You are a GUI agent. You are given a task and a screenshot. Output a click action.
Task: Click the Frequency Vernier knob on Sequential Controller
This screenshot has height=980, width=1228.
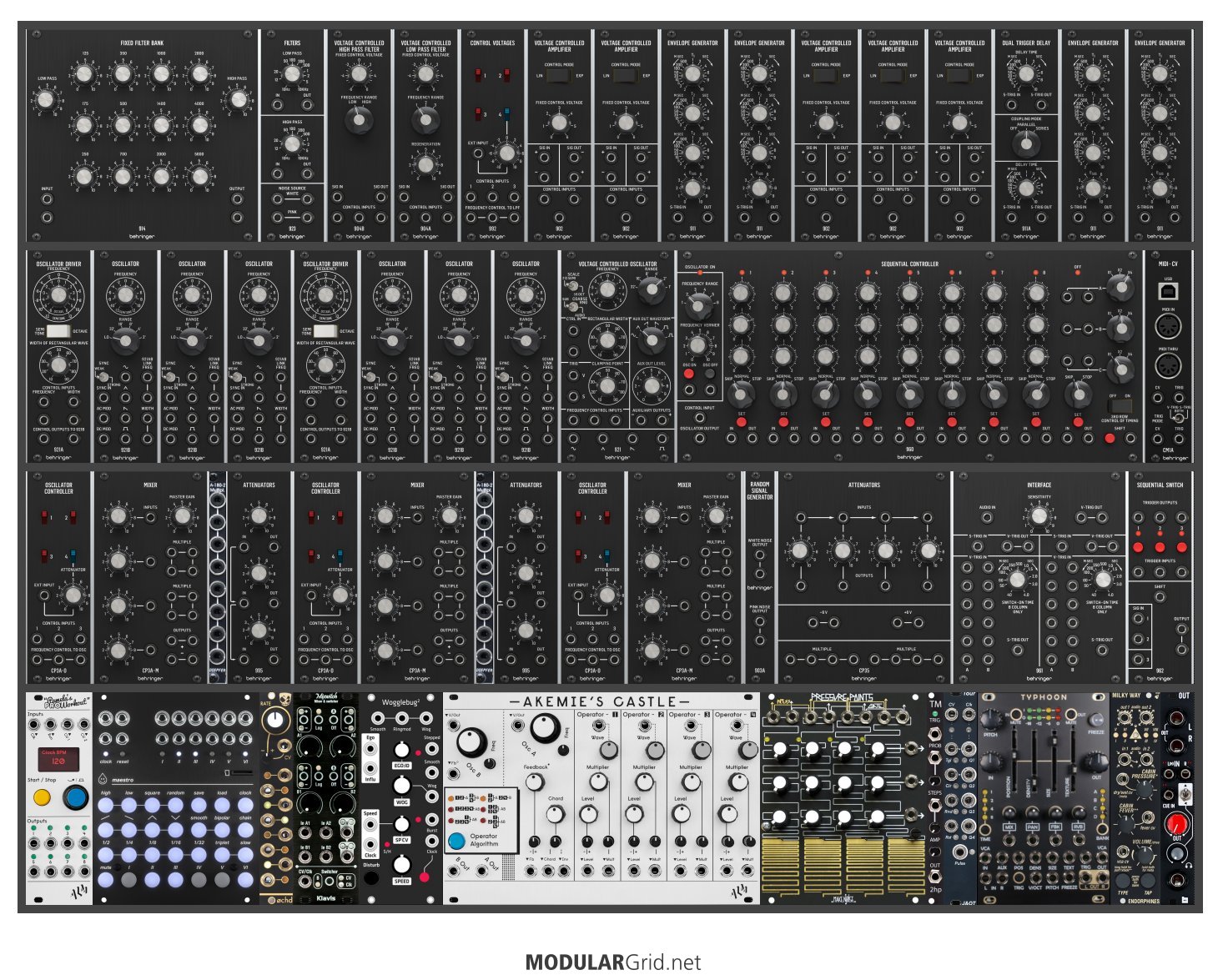click(x=699, y=344)
